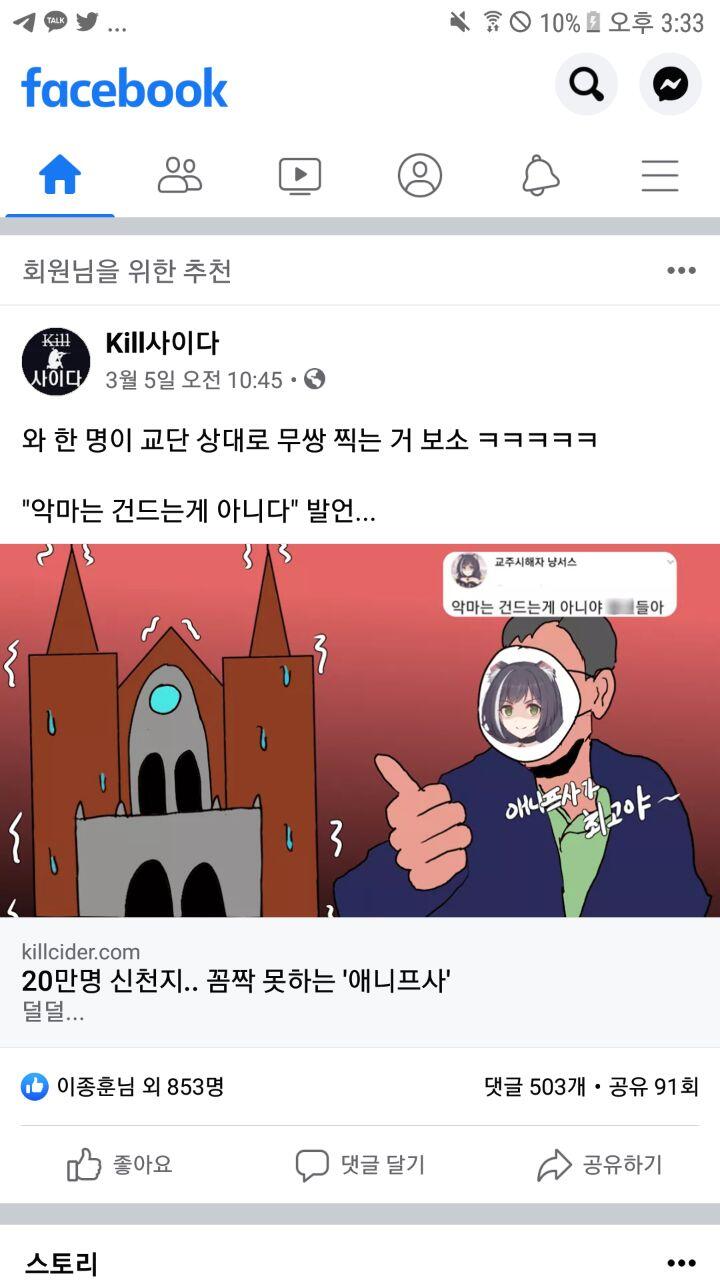
Task: Tap the public globe privacy icon
Action: (x=315, y=380)
